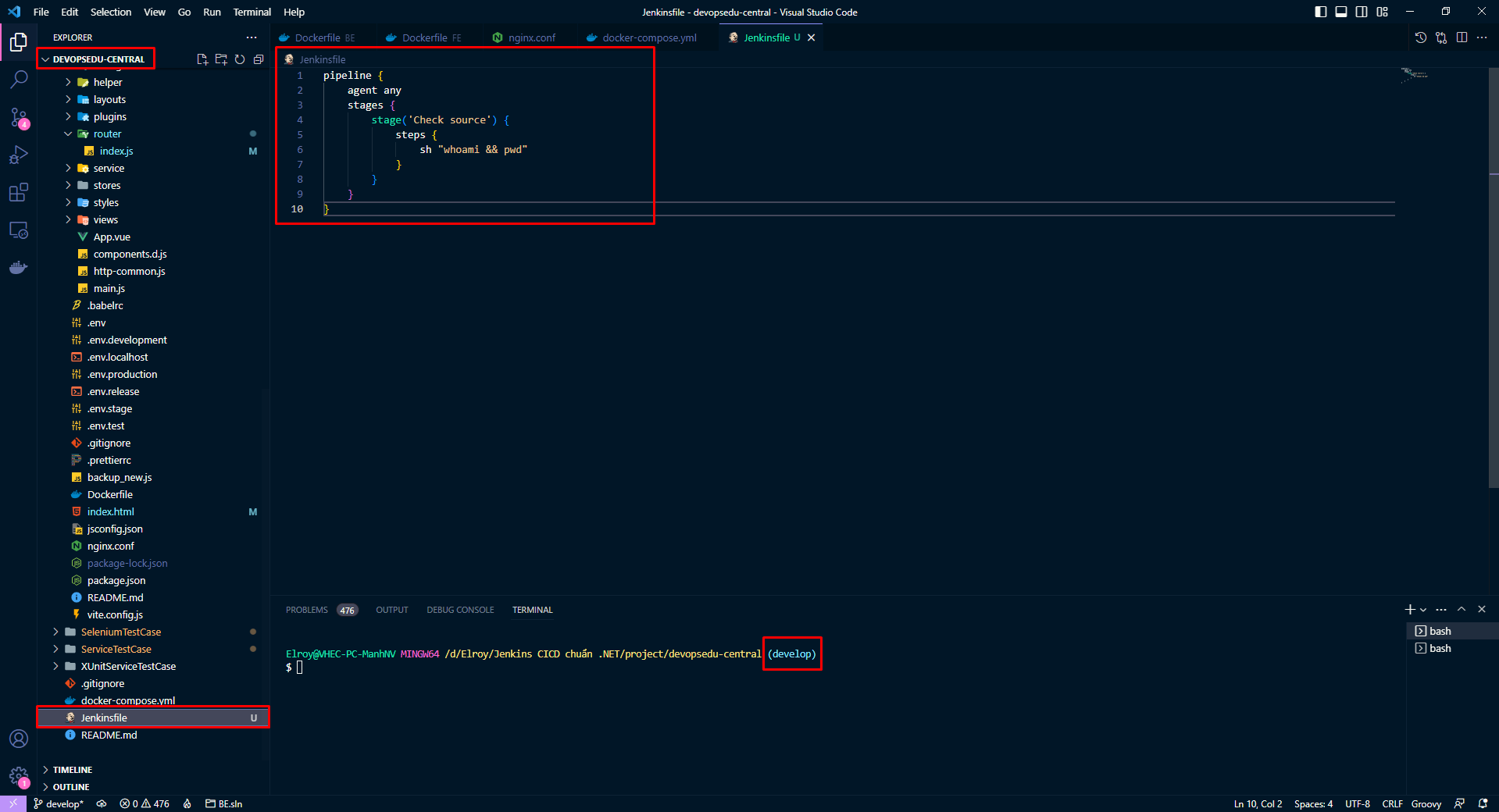
Task: Open editor More Actions menu
Action: tap(1482, 37)
